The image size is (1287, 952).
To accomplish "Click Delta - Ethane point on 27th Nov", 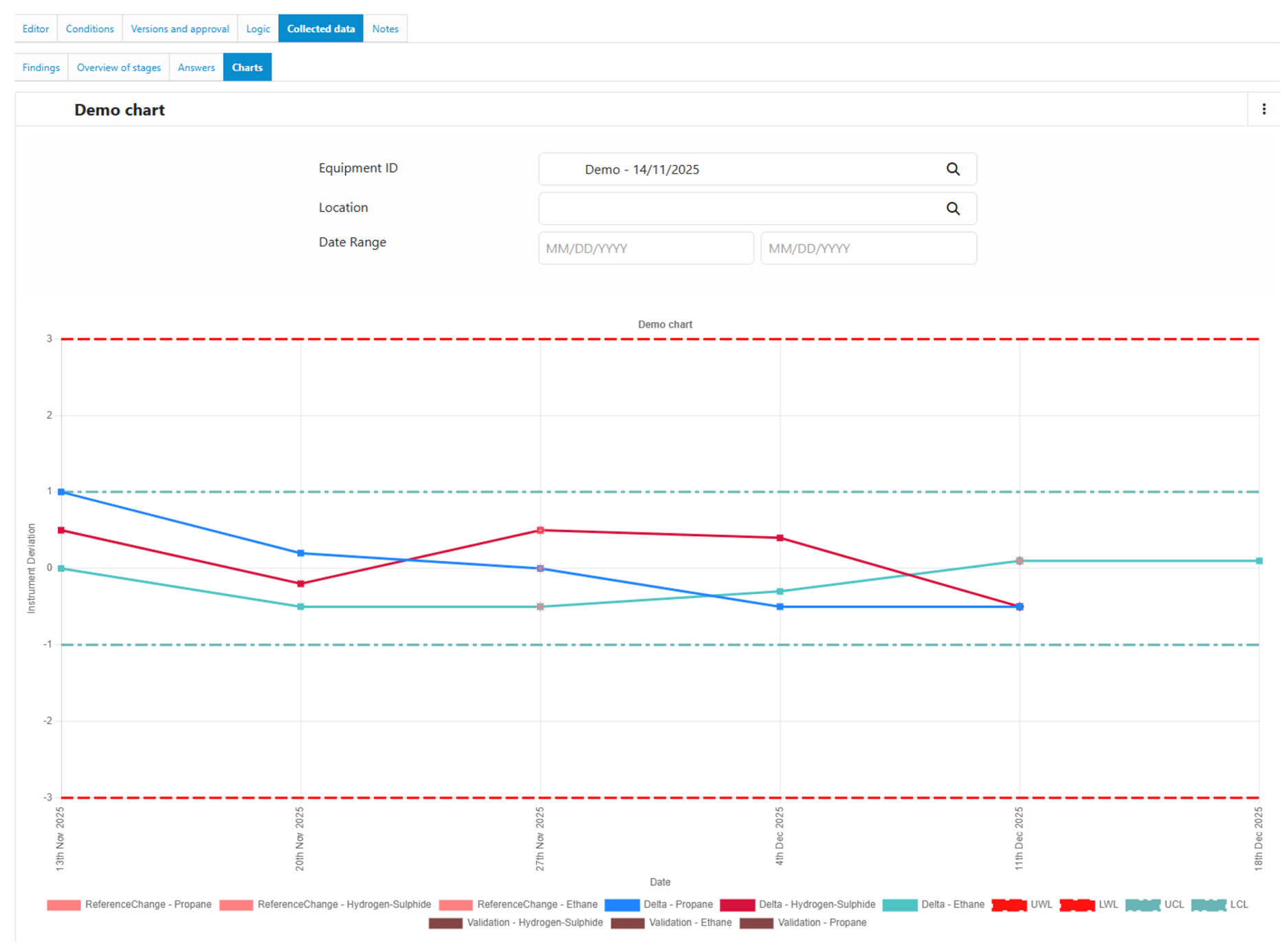I will pos(540,607).
